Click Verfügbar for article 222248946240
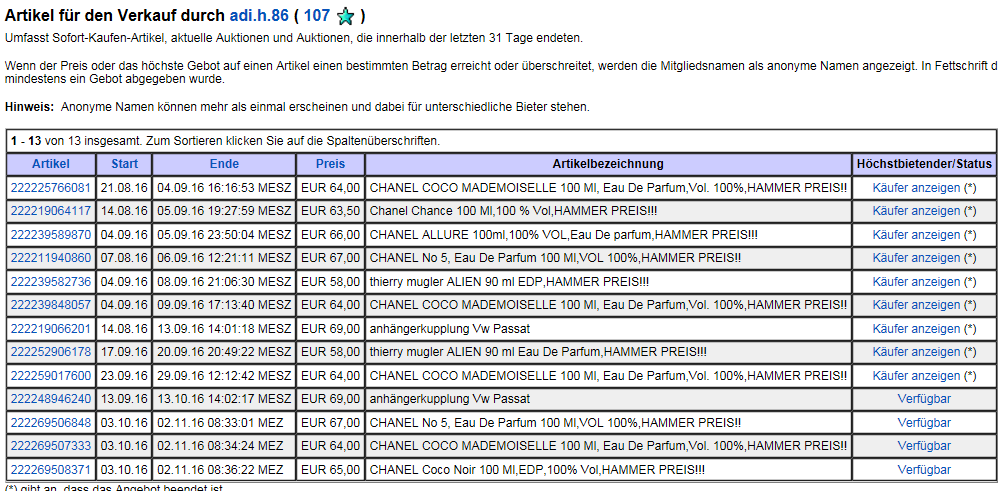 click(x=924, y=399)
